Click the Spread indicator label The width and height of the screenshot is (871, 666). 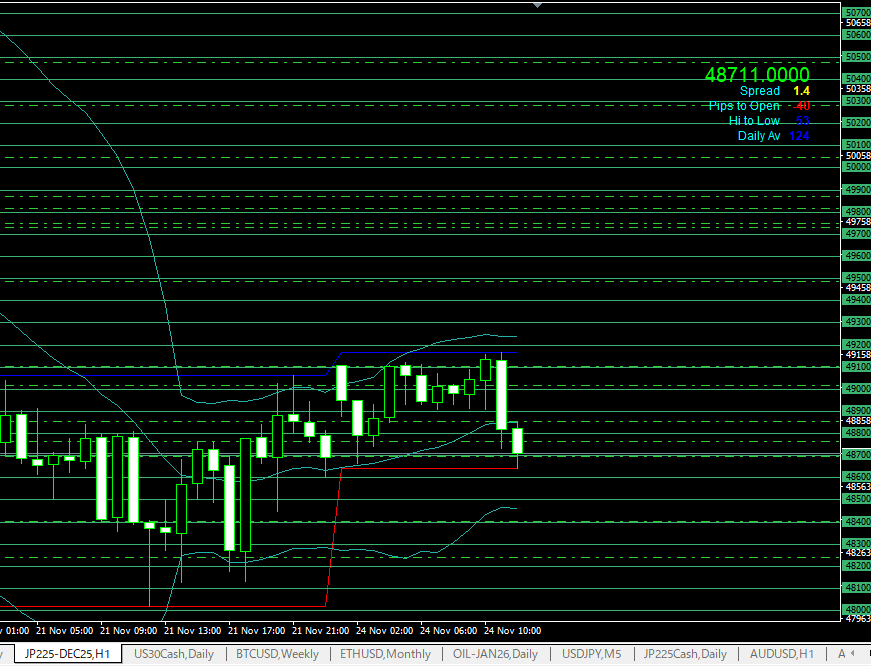click(x=759, y=91)
